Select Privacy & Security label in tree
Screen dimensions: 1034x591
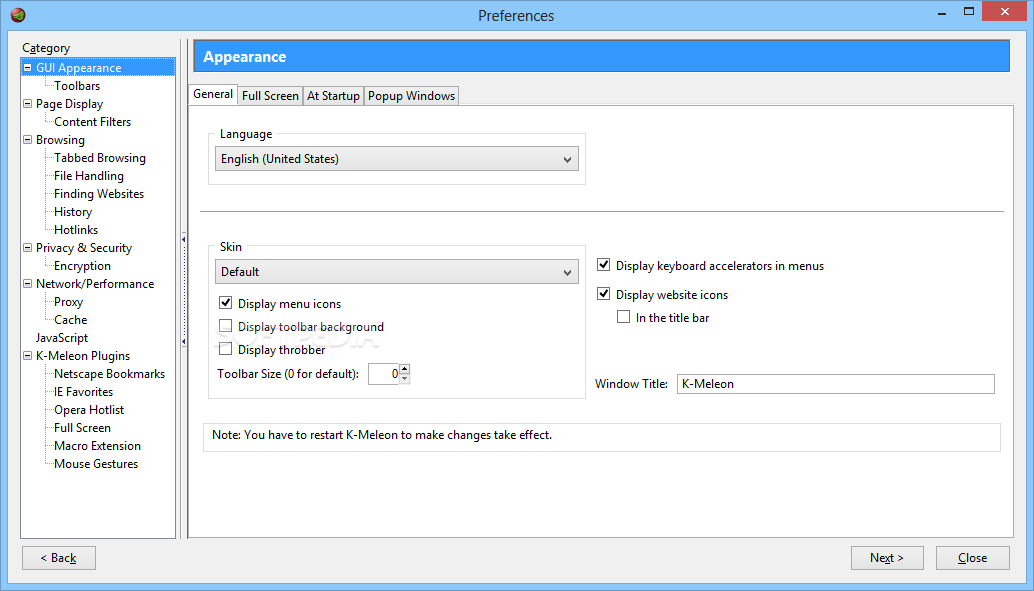pyautogui.click(x=84, y=247)
